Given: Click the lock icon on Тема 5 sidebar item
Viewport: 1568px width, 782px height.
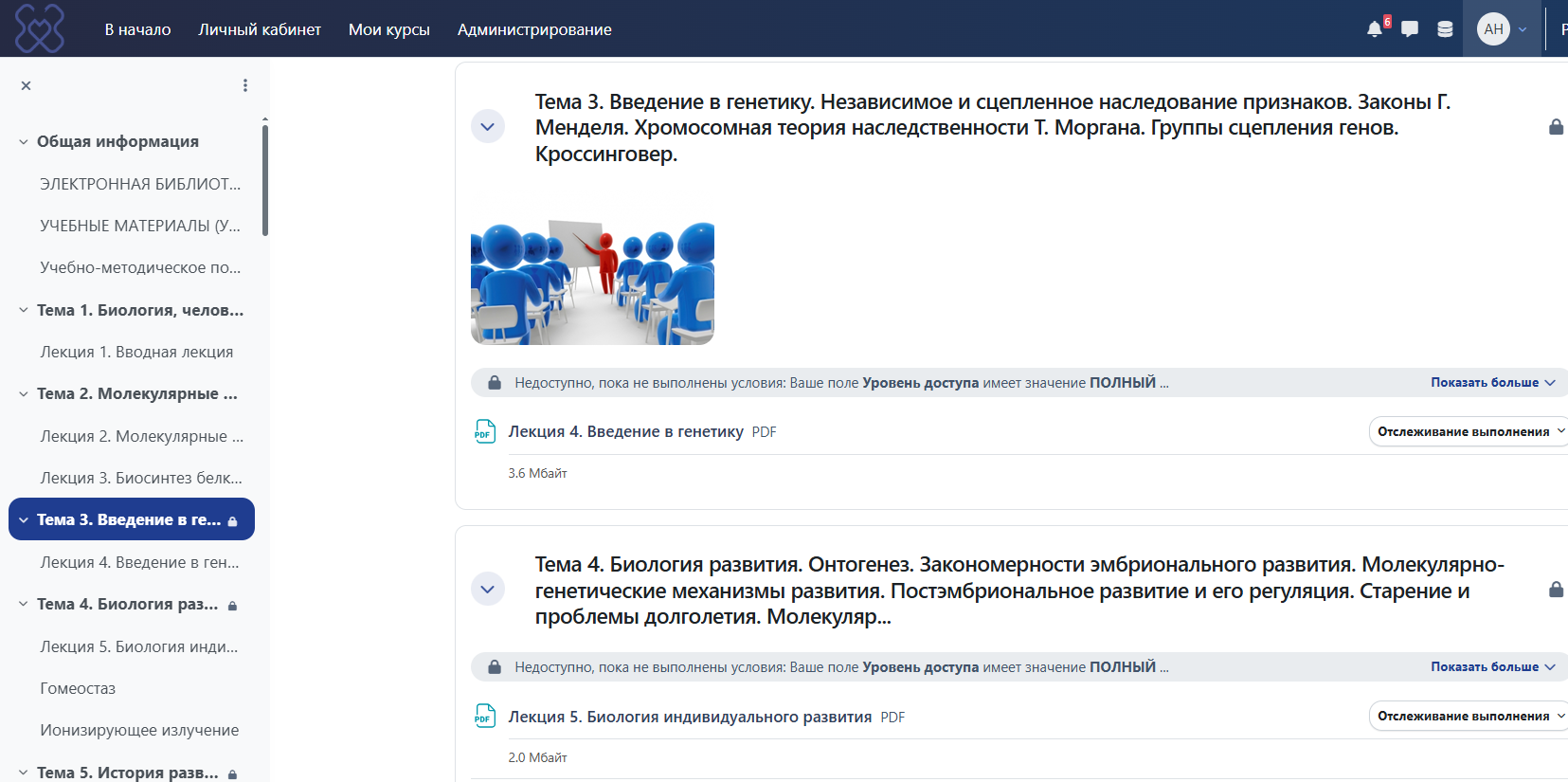Looking at the screenshot, I should click(x=233, y=773).
